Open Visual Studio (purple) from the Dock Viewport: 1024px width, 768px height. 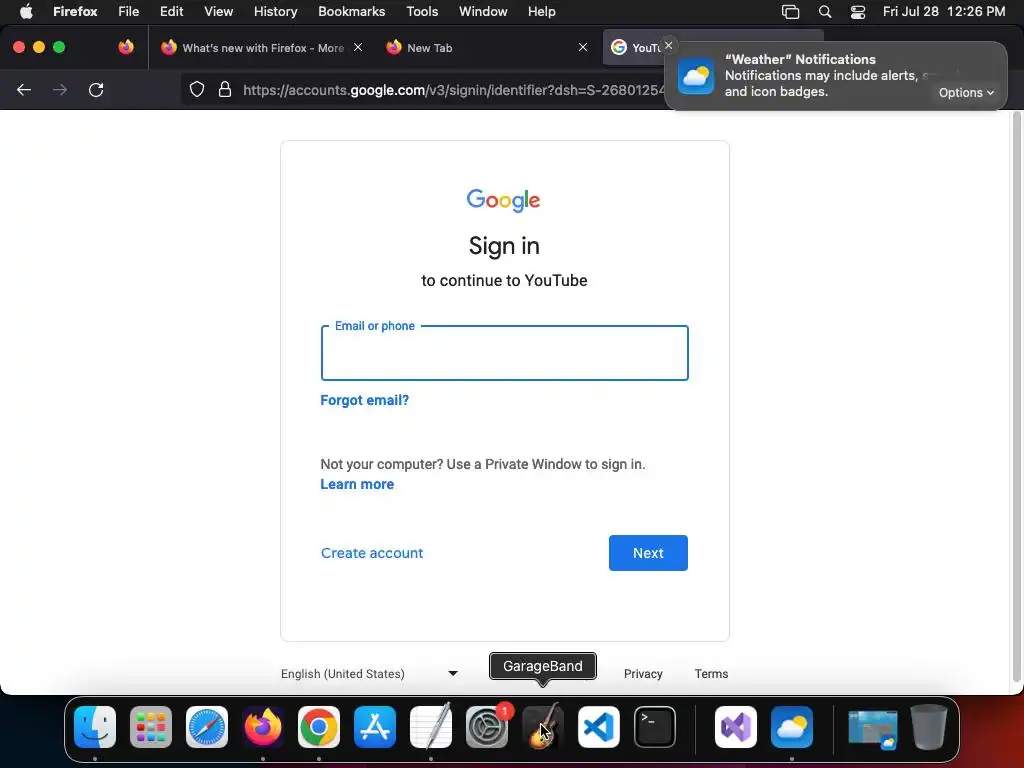[736, 727]
